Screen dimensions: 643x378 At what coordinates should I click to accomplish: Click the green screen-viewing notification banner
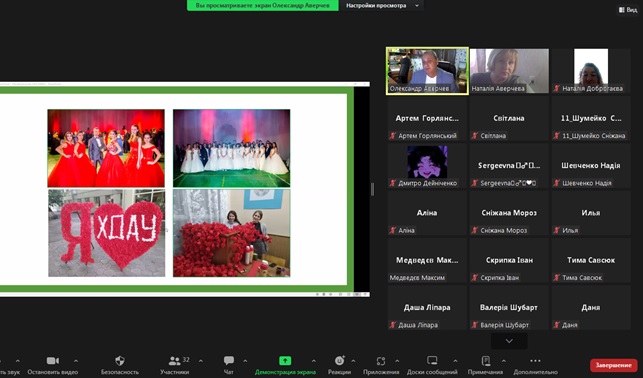click(263, 5)
